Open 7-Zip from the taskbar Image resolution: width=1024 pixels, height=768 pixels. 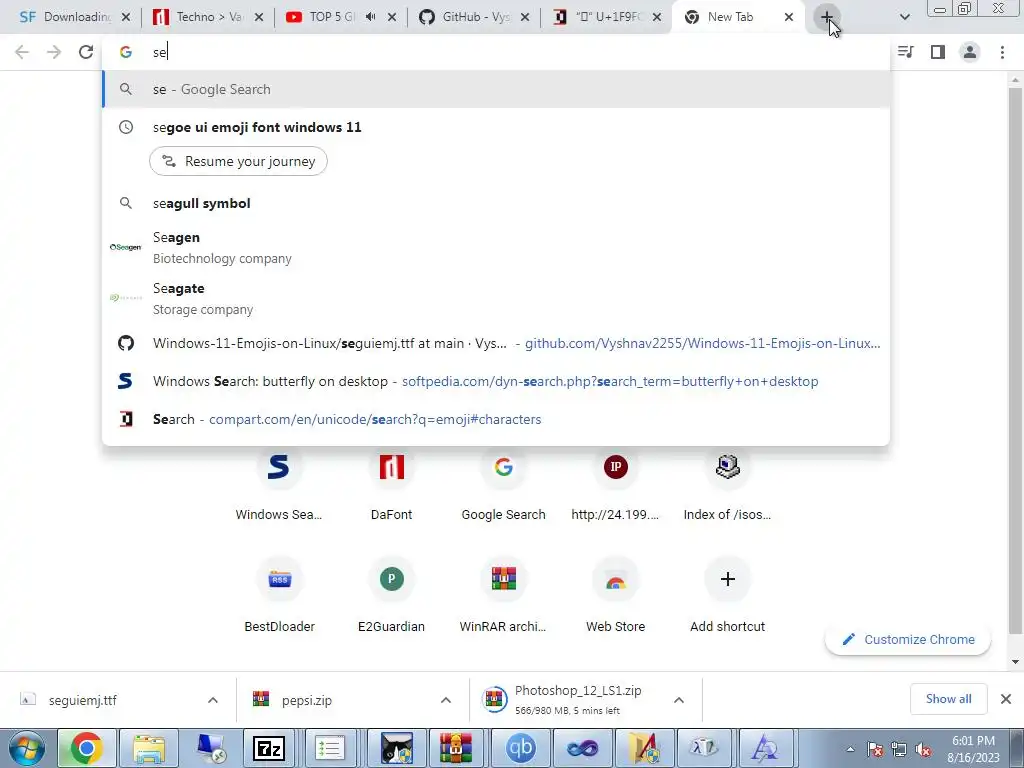[x=269, y=748]
